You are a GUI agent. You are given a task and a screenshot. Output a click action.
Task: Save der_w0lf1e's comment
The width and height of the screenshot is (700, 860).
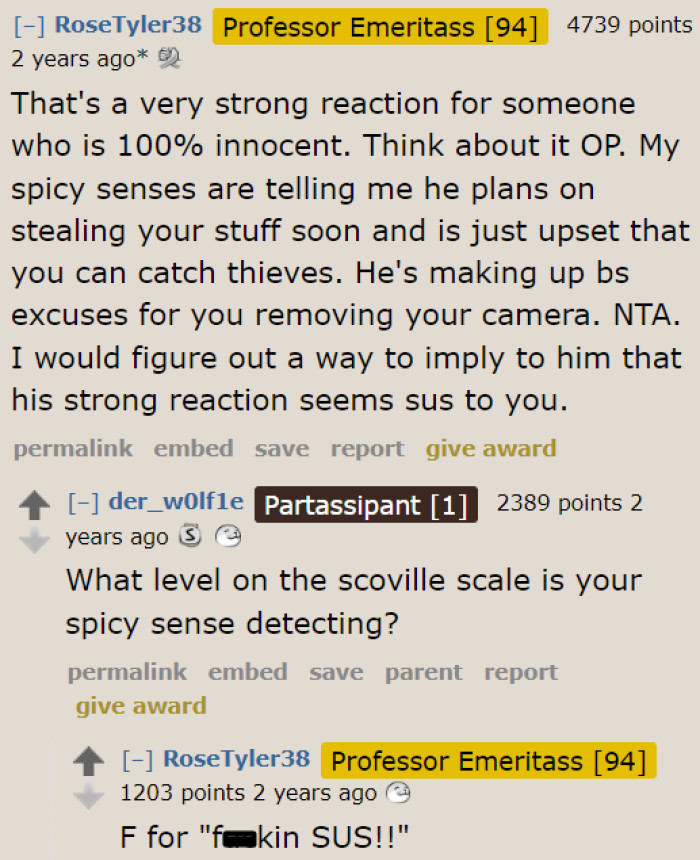(x=336, y=672)
